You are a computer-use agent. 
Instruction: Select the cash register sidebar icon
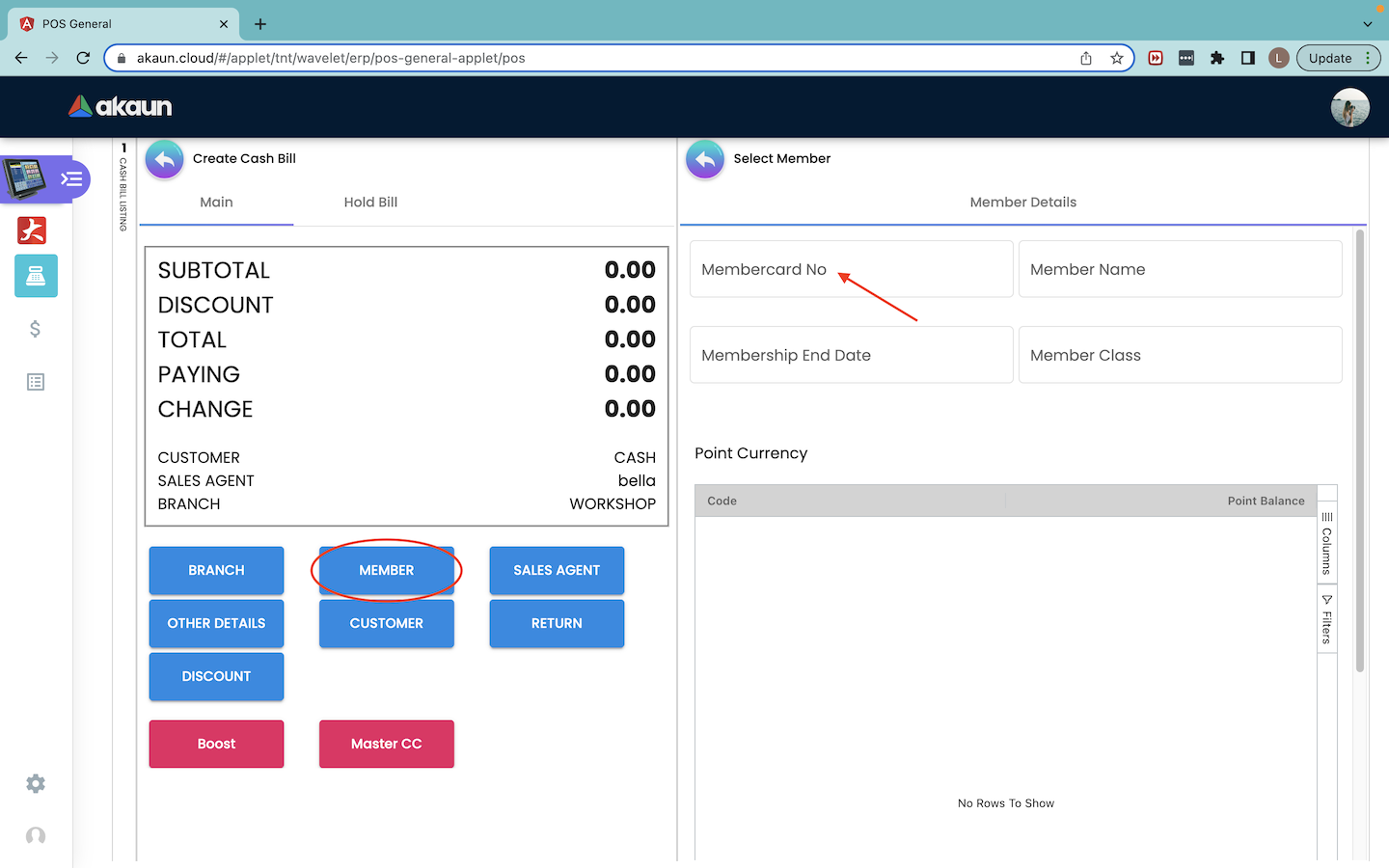[x=36, y=276]
